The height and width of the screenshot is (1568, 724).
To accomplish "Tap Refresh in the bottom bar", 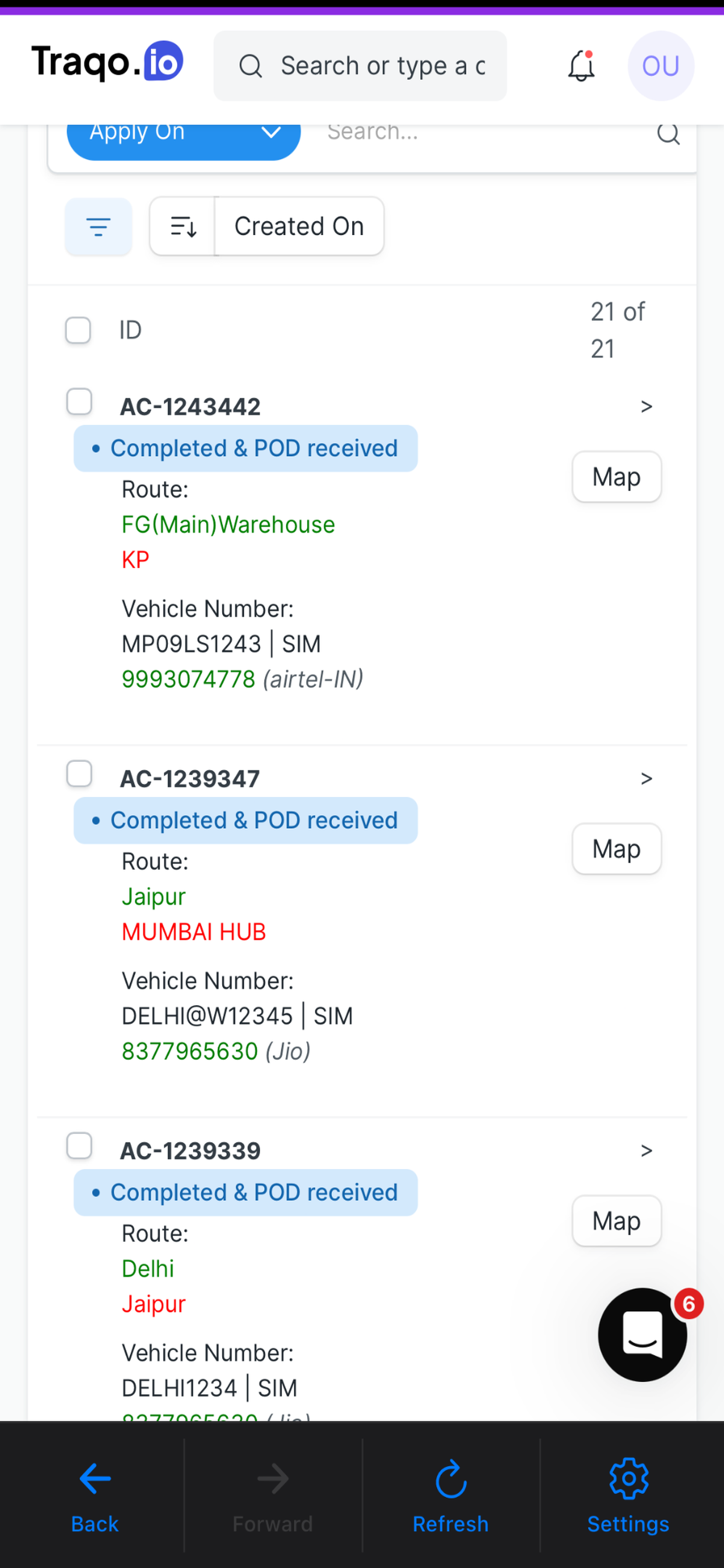I will click(451, 1495).
